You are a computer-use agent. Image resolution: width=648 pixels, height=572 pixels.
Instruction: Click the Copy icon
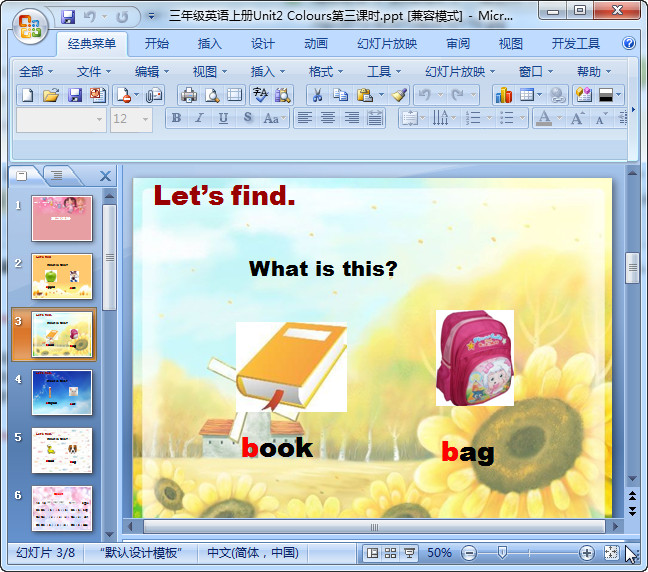(x=341, y=95)
